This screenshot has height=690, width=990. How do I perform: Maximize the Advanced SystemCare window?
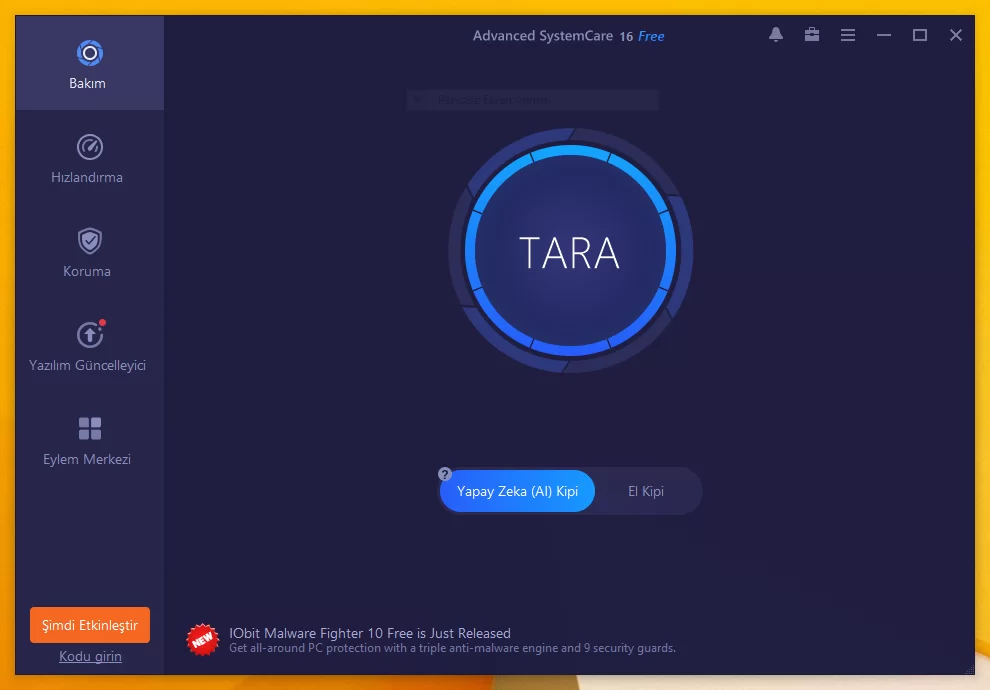(920, 35)
